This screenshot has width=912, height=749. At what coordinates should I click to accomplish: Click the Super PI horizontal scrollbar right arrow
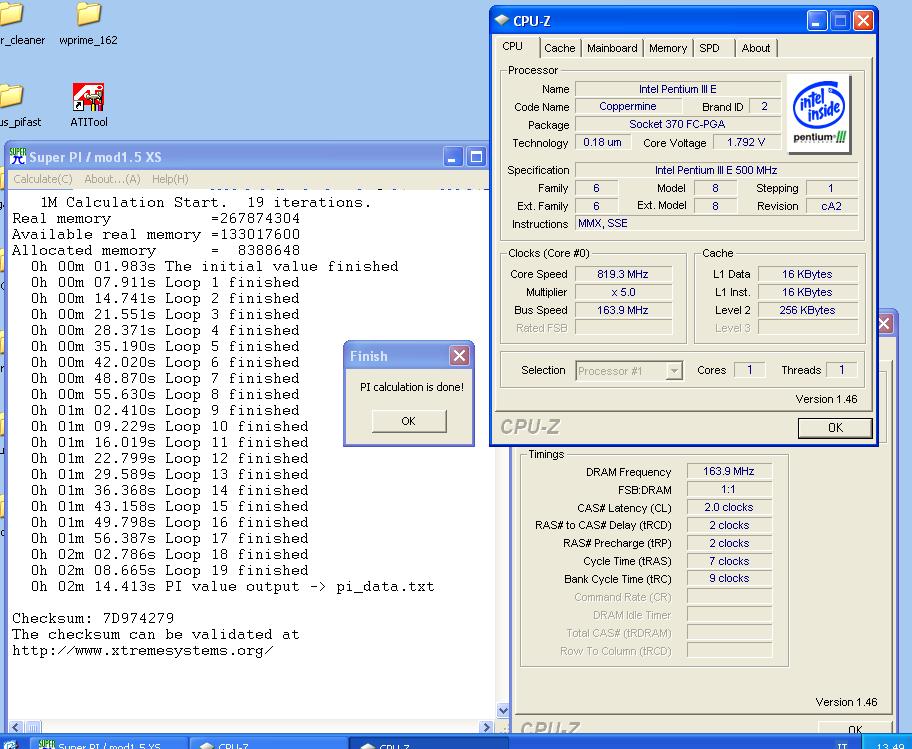487,727
